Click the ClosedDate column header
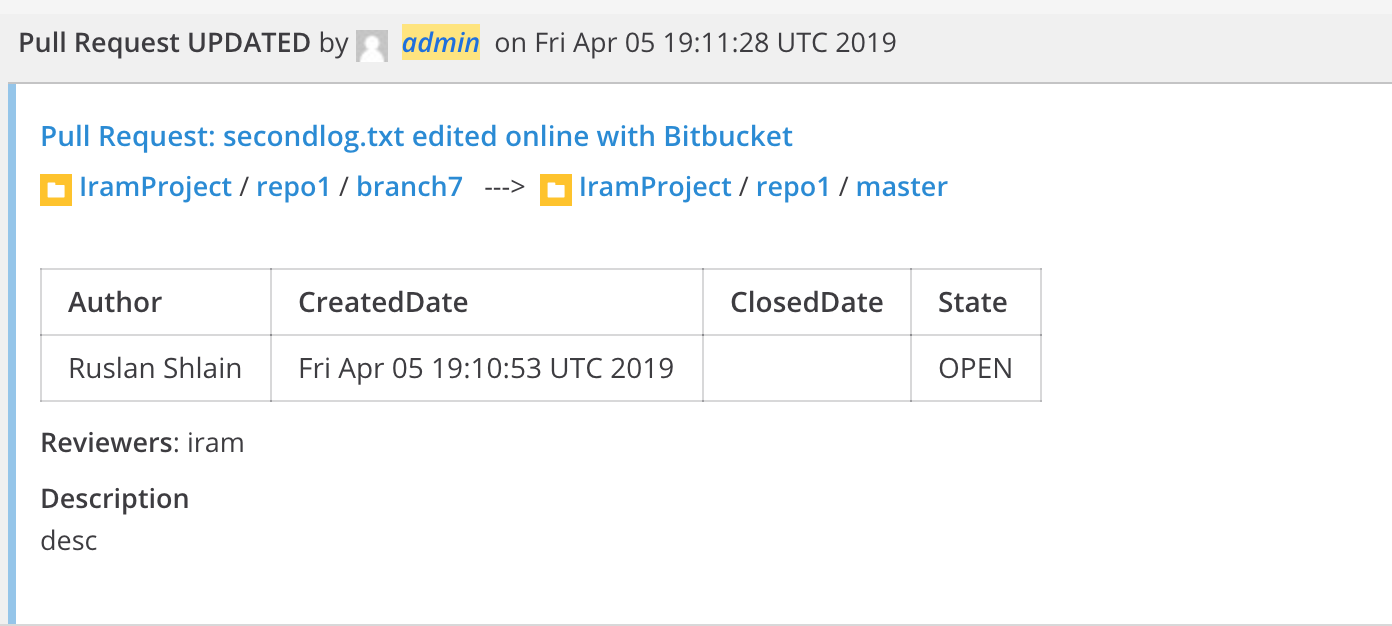 (x=807, y=302)
